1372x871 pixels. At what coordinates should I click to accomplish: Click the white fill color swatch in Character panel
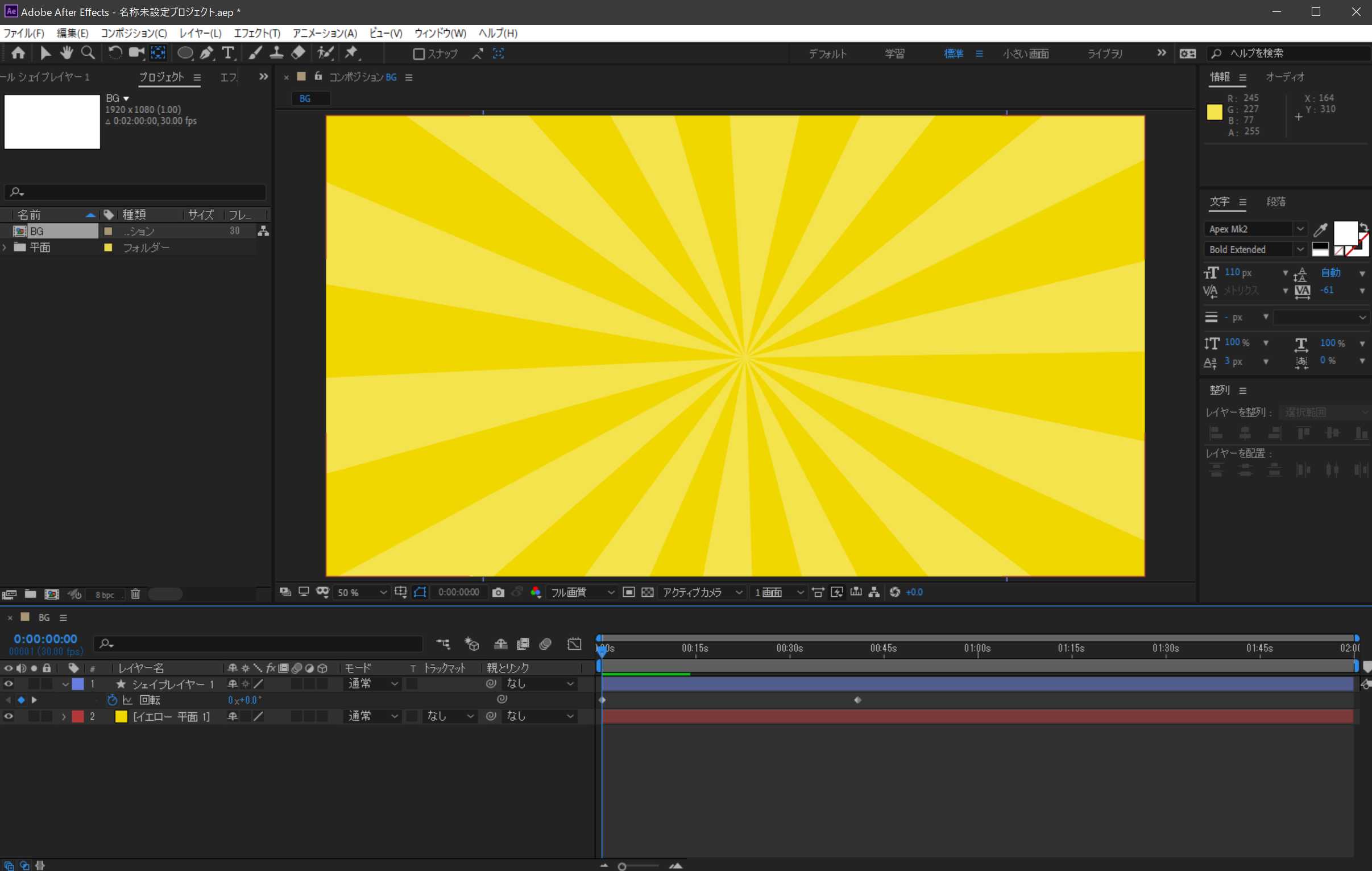[x=1345, y=233]
